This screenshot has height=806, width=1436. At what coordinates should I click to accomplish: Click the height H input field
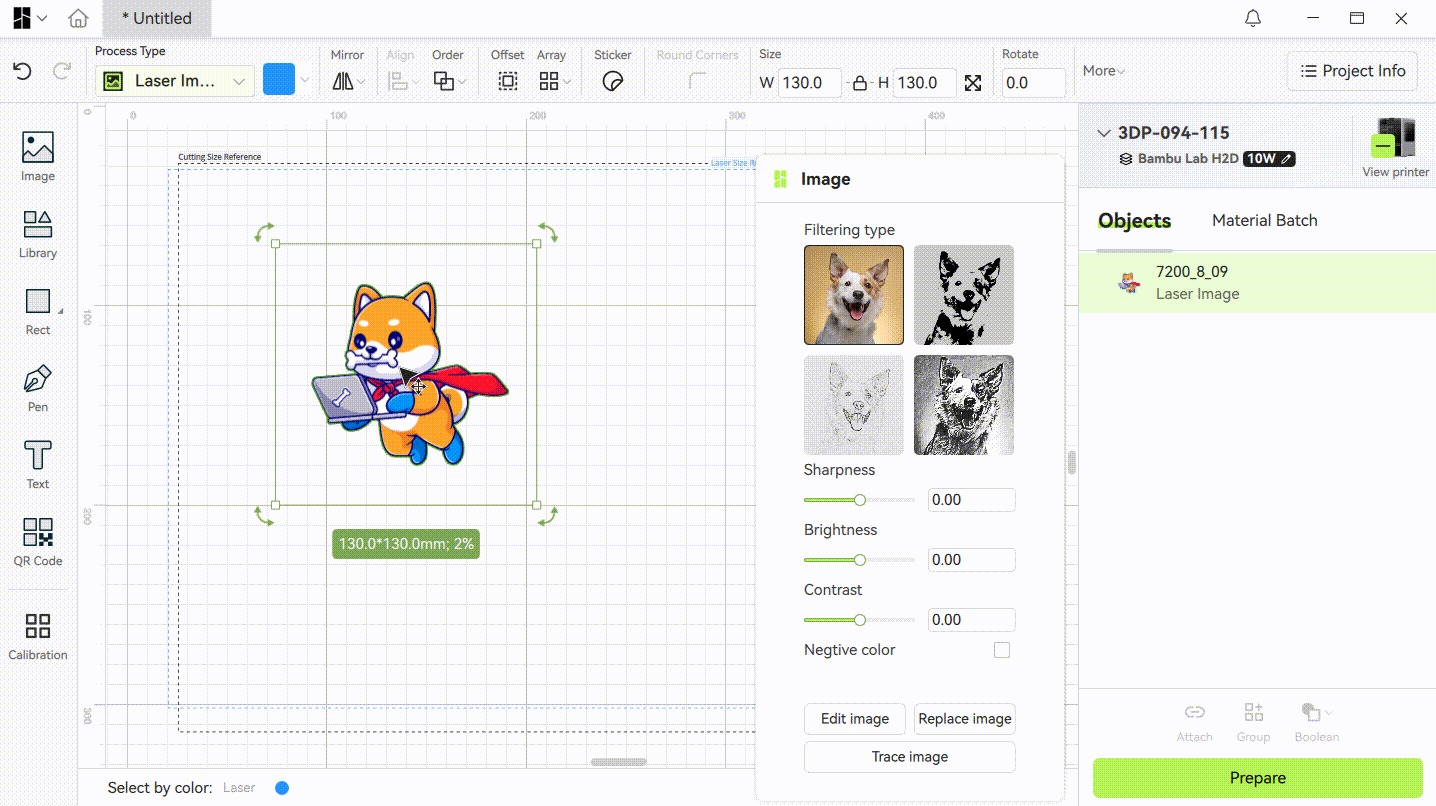(925, 83)
